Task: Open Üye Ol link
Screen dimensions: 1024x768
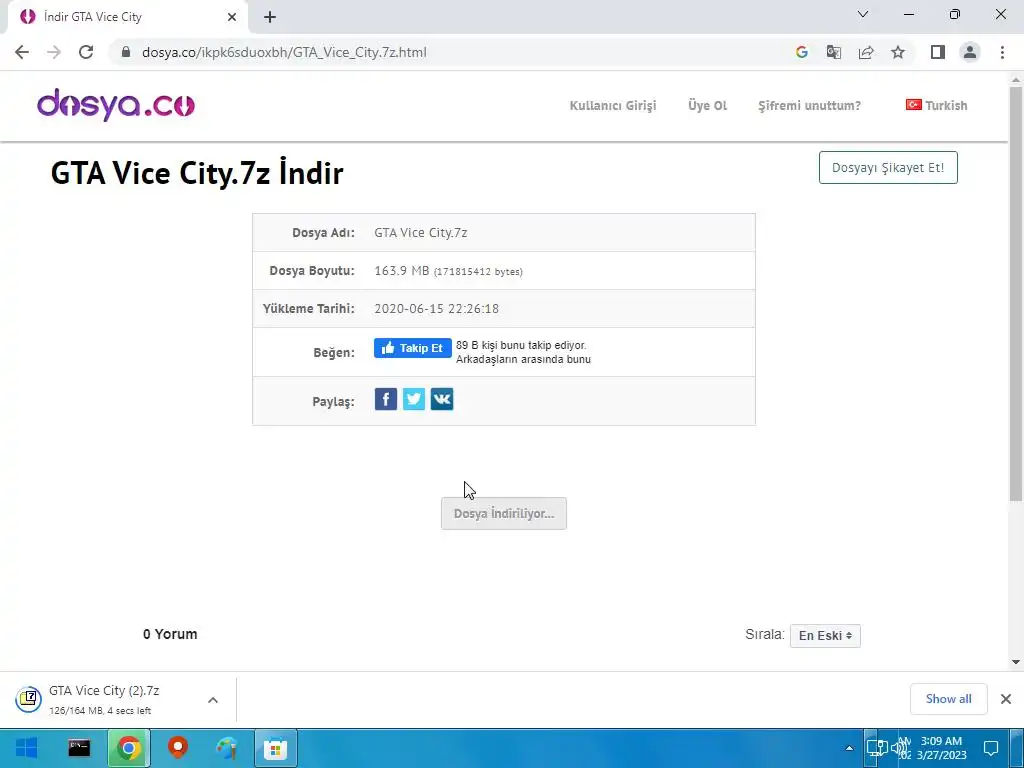Action: 707,106
